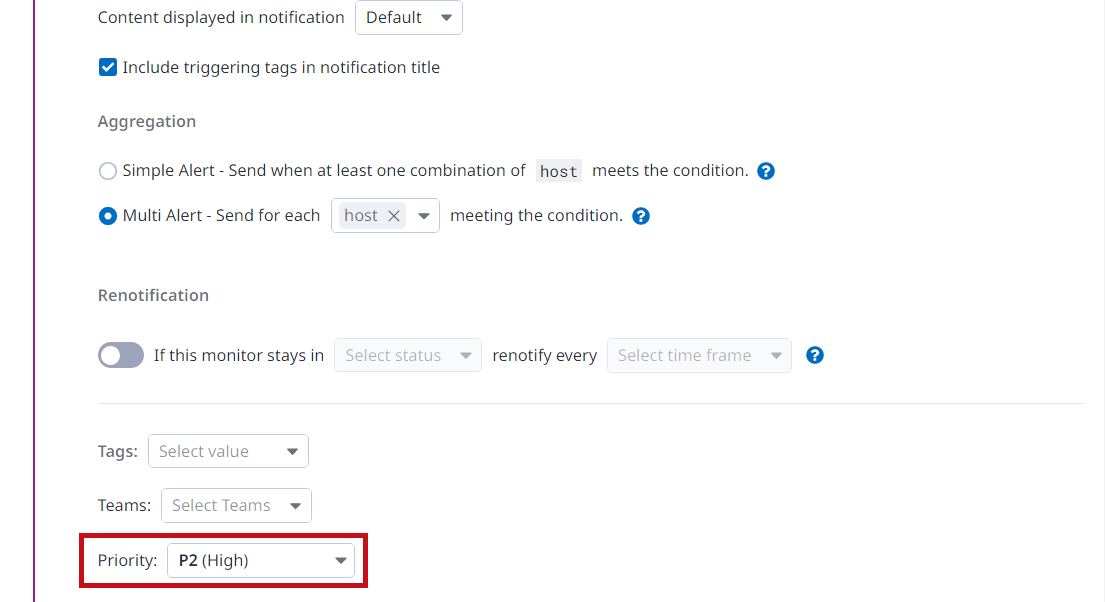This screenshot has width=1105, height=602.
Task: Open help icon next to Simple Alert description
Action: coord(766,171)
